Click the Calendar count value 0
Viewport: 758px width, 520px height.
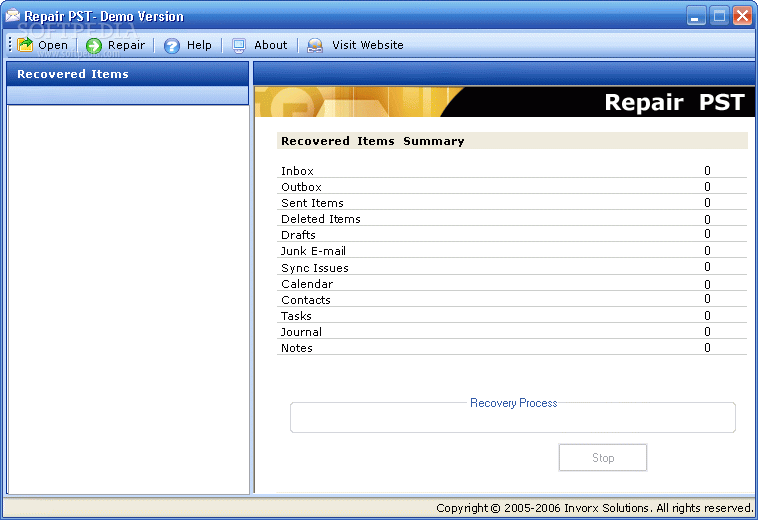tap(707, 284)
